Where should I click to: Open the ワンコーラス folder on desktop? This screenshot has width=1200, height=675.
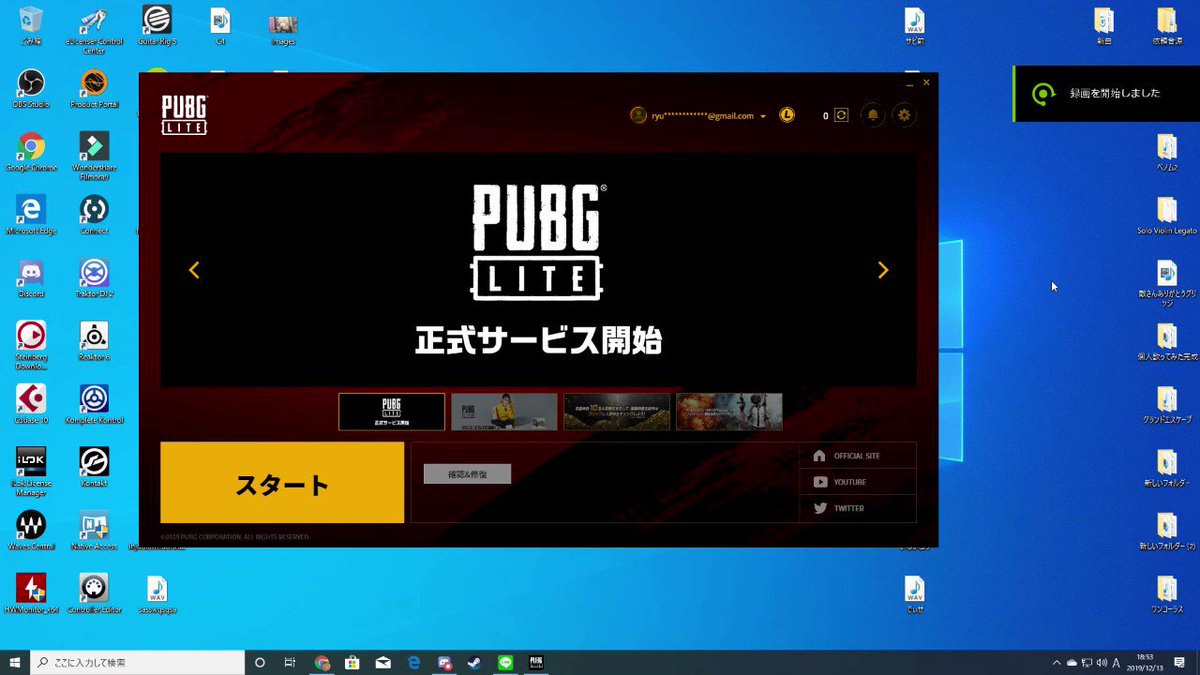(x=1166, y=593)
